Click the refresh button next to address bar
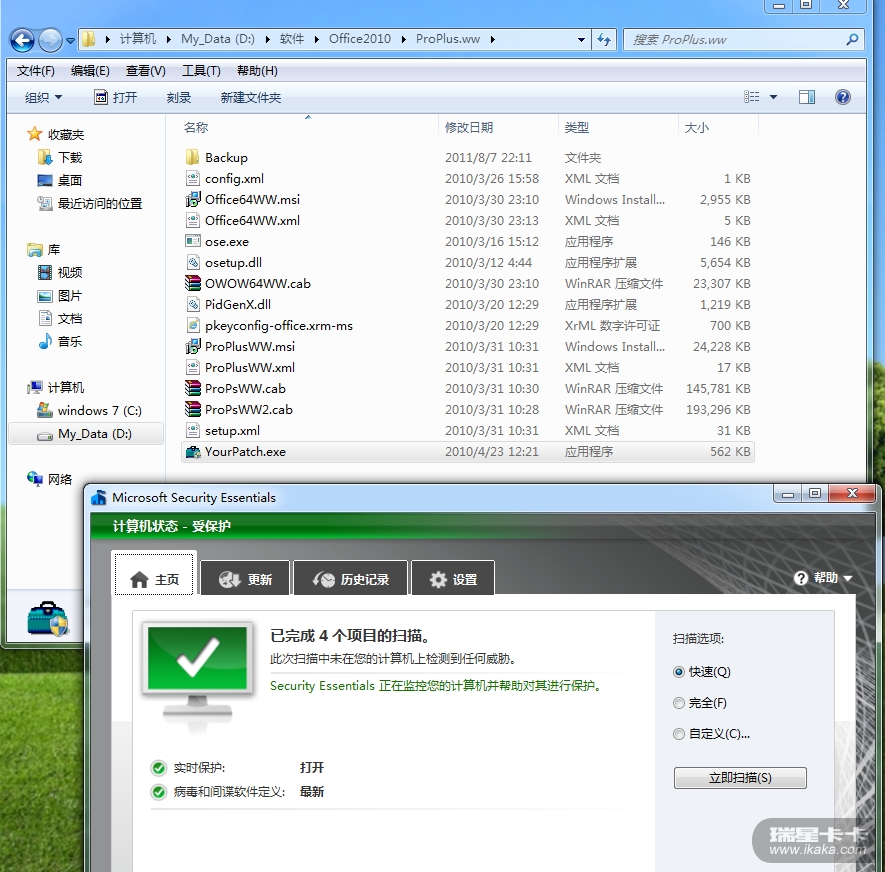 pyautogui.click(x=604, y=40)
